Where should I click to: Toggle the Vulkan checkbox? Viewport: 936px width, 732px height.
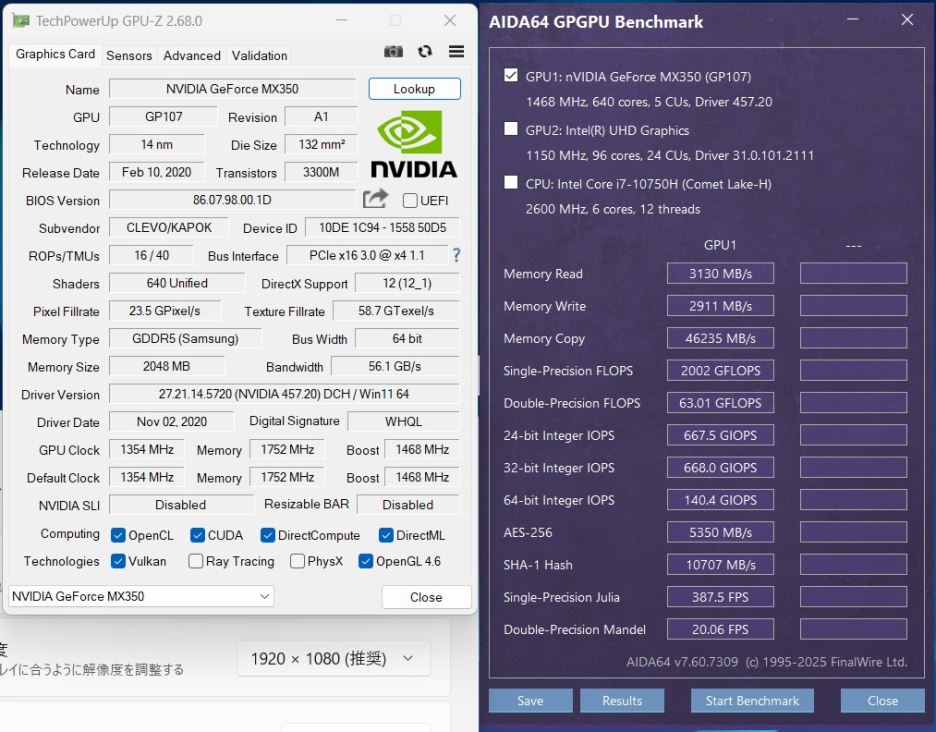click(118, 561)
